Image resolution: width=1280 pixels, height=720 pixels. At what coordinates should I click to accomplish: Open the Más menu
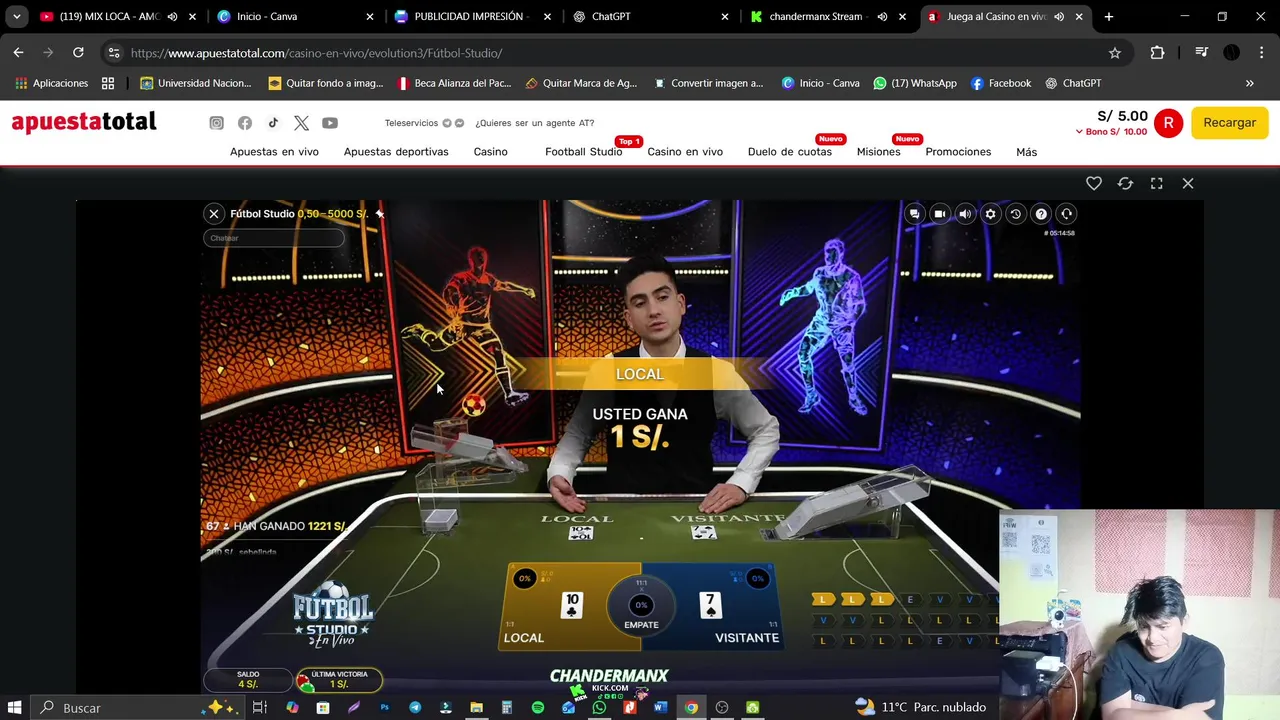[x=1026, y=152]
